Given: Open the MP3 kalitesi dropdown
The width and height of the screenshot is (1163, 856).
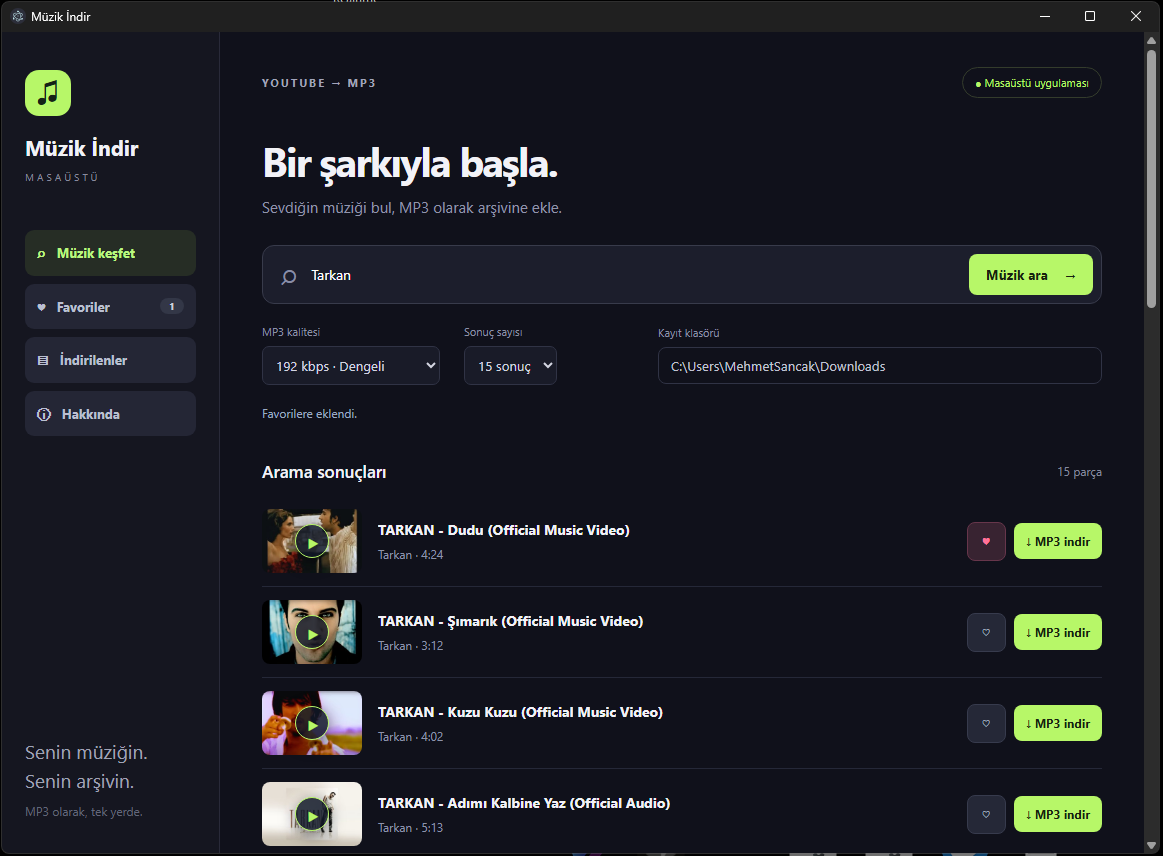Looking at the screenshot, I should 351,366.
